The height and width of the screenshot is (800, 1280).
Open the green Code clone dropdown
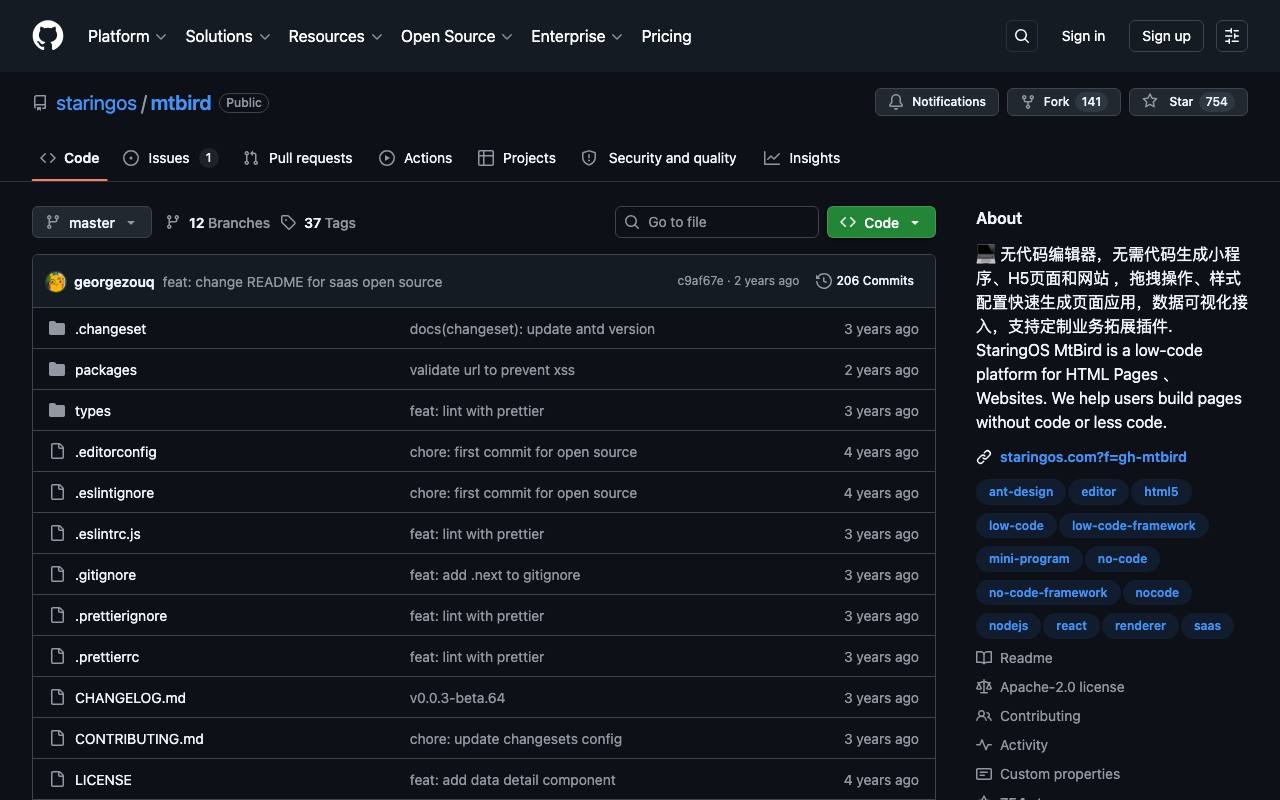click(881, 222)
